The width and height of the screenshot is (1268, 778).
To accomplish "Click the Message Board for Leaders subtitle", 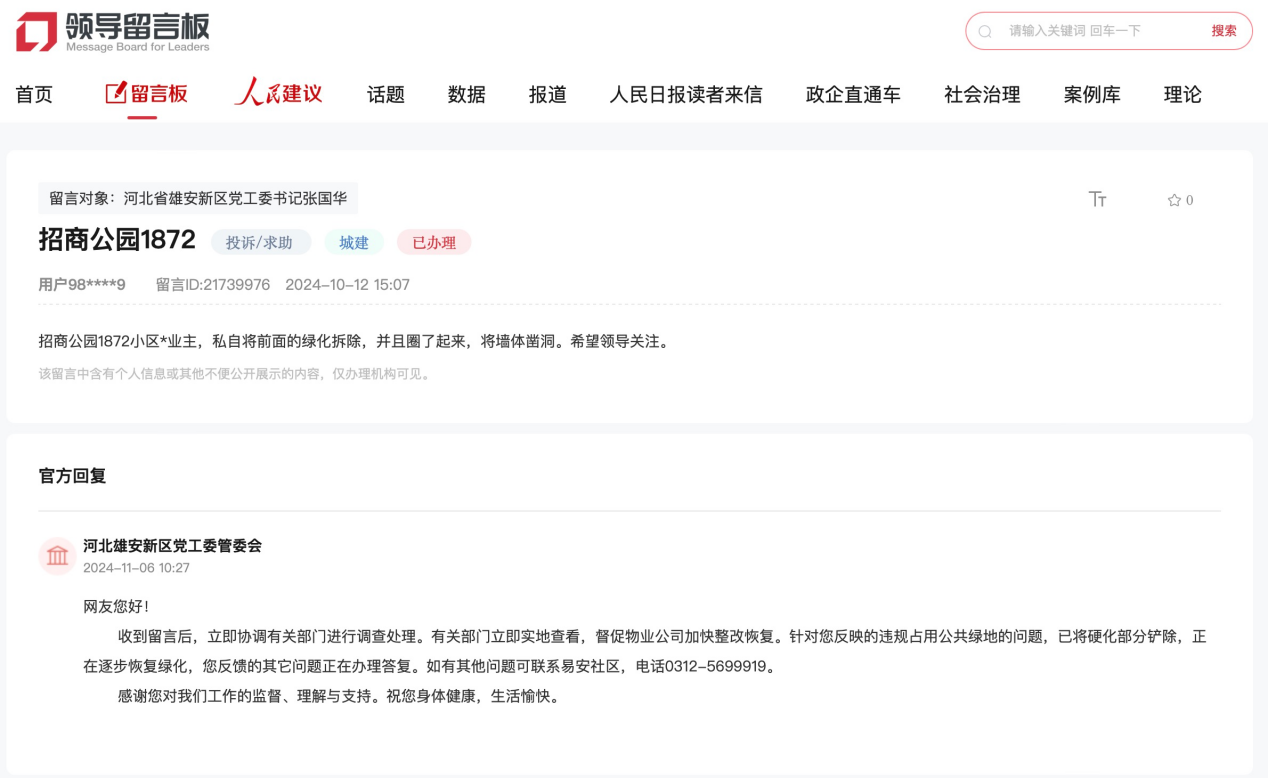I will click(138, 47).
